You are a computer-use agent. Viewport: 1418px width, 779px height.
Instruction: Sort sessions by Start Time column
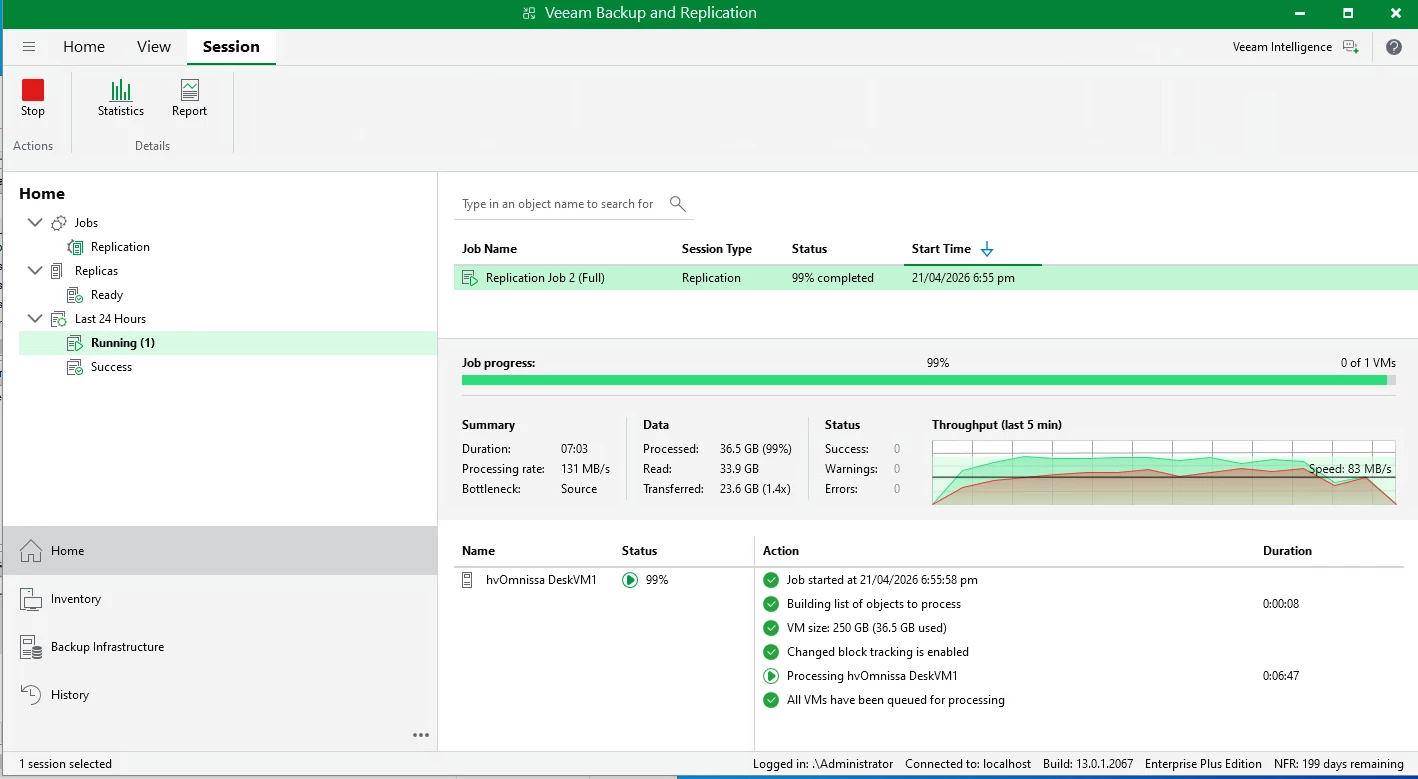tap(941, 249)
